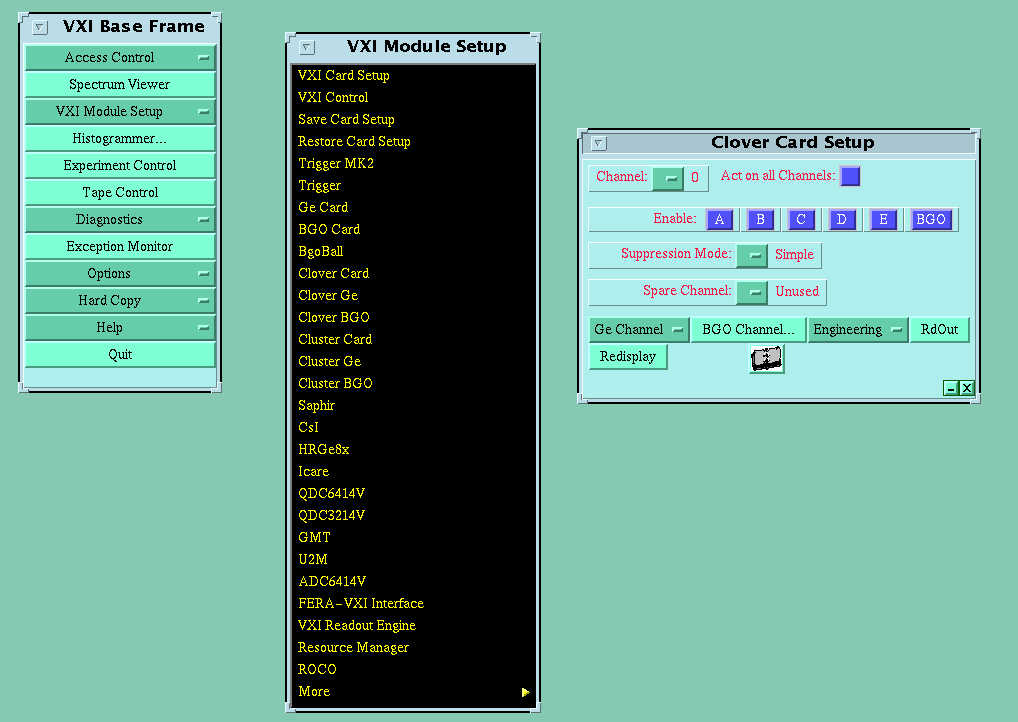Open the Histogrammer dialog
The height and width of the screenshot is (722, 1018).
(x=120, y=139)
